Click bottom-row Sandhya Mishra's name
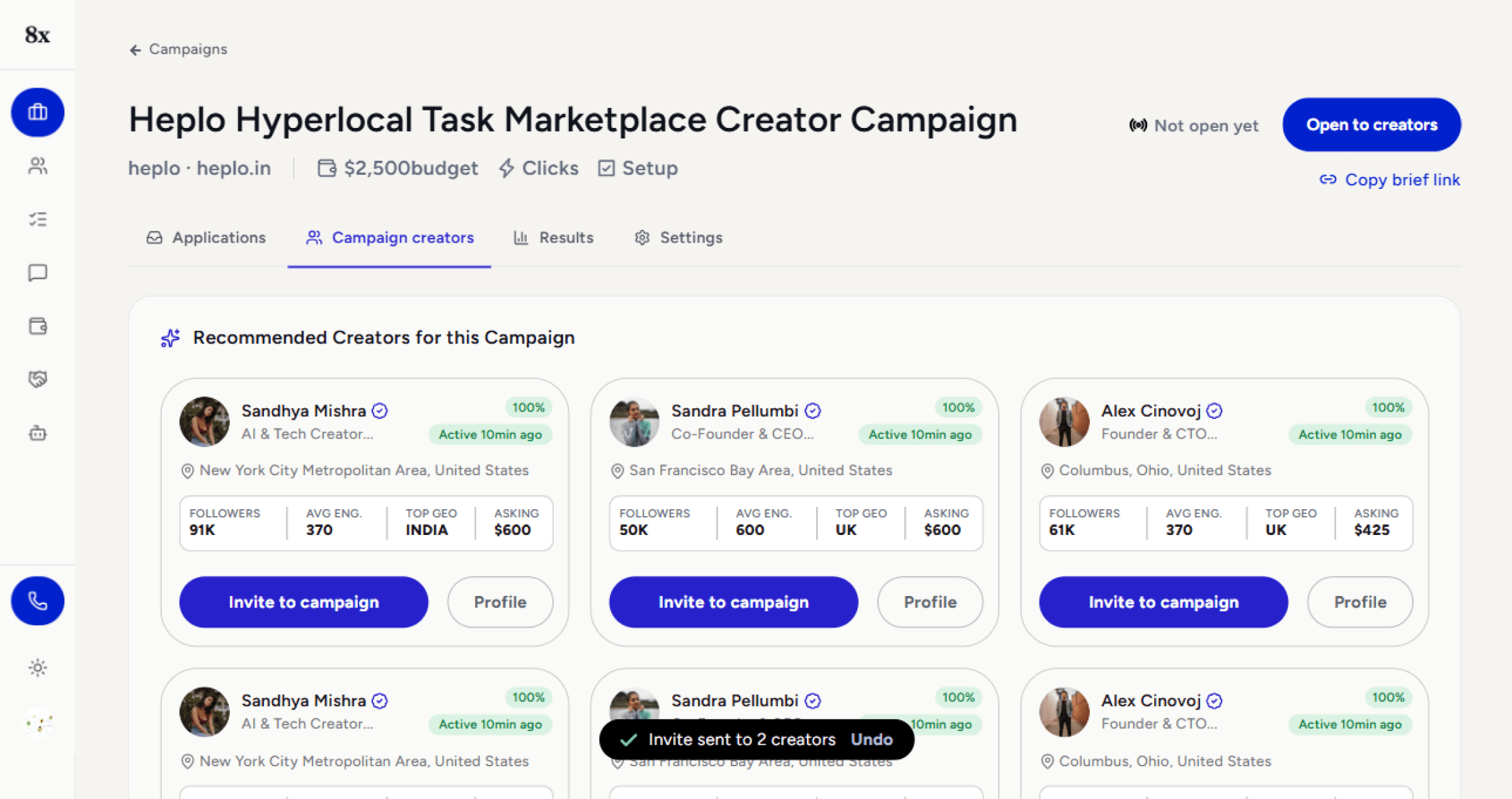The width and height of the screenshot is (1512, 799). 304,701
